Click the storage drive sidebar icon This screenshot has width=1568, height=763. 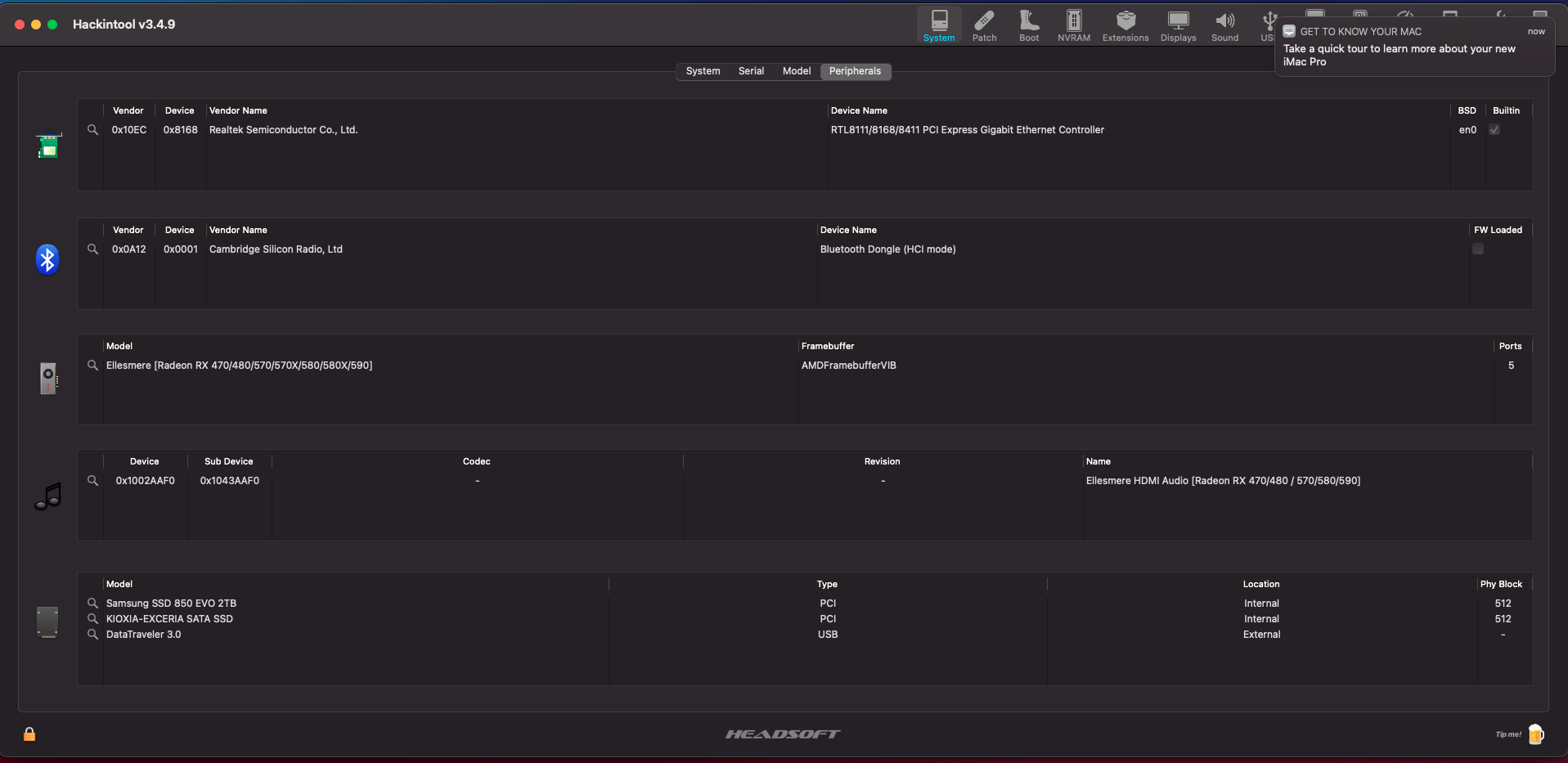coord(47,622)
